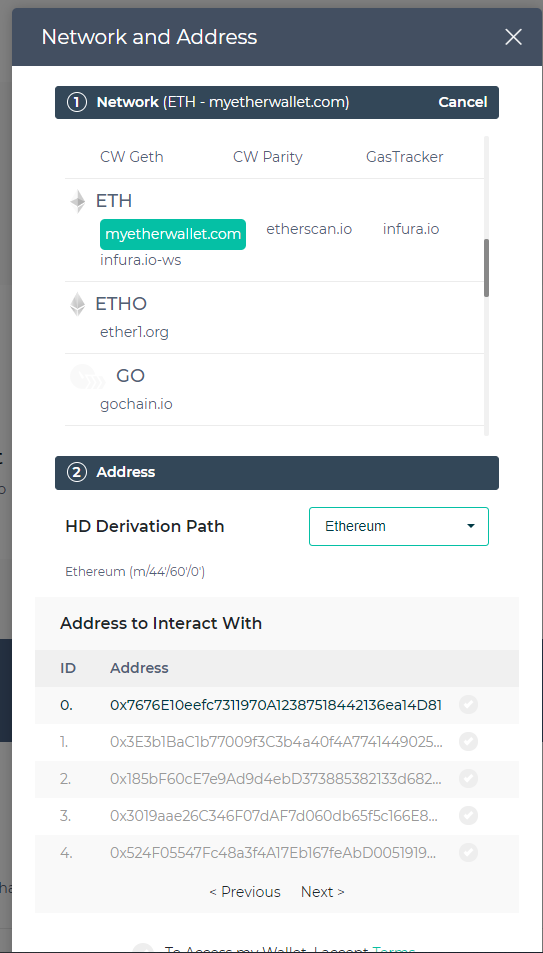Viewport: 543px width, 953px height.
Task: Open the HD Derivation Path dropdown
Action: pyautogui.click(x=399, y=526)
